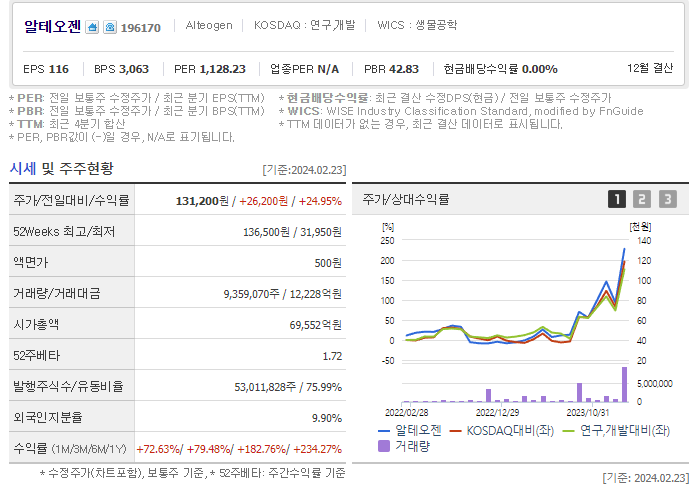The image size is (699, 489).
Task: Select 9,359,070주 / 12,228억원 value
Action: (x=283, y=294)
